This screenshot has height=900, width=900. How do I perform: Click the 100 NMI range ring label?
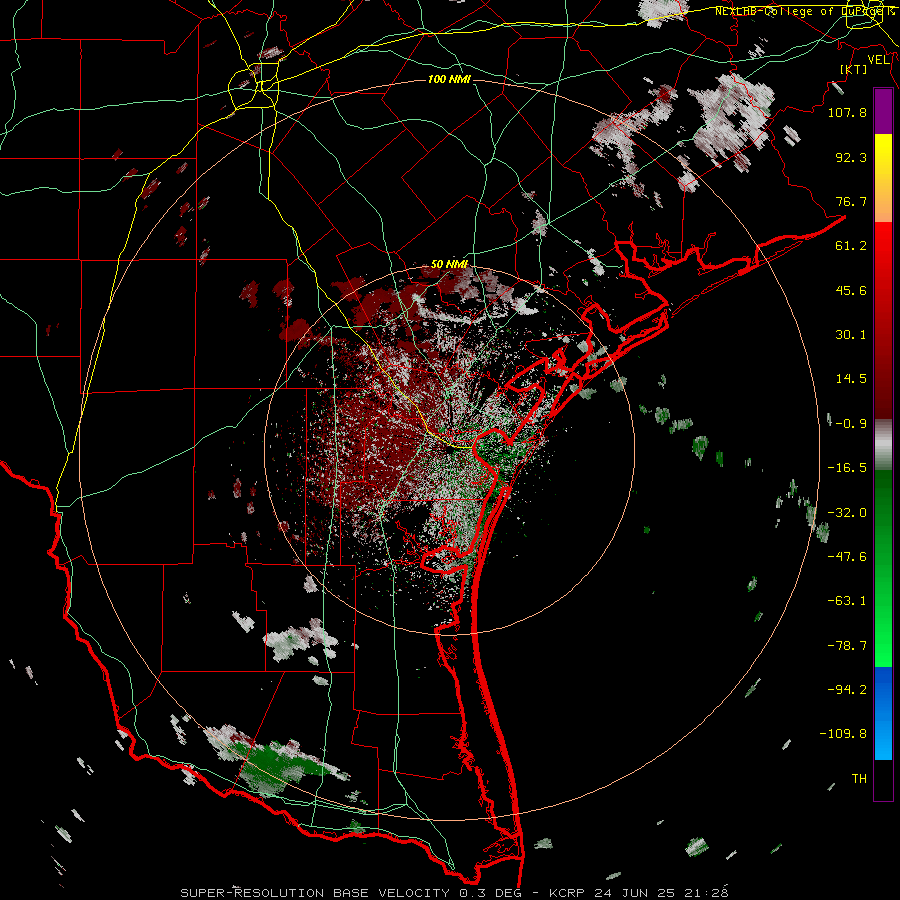click(449, 79)
